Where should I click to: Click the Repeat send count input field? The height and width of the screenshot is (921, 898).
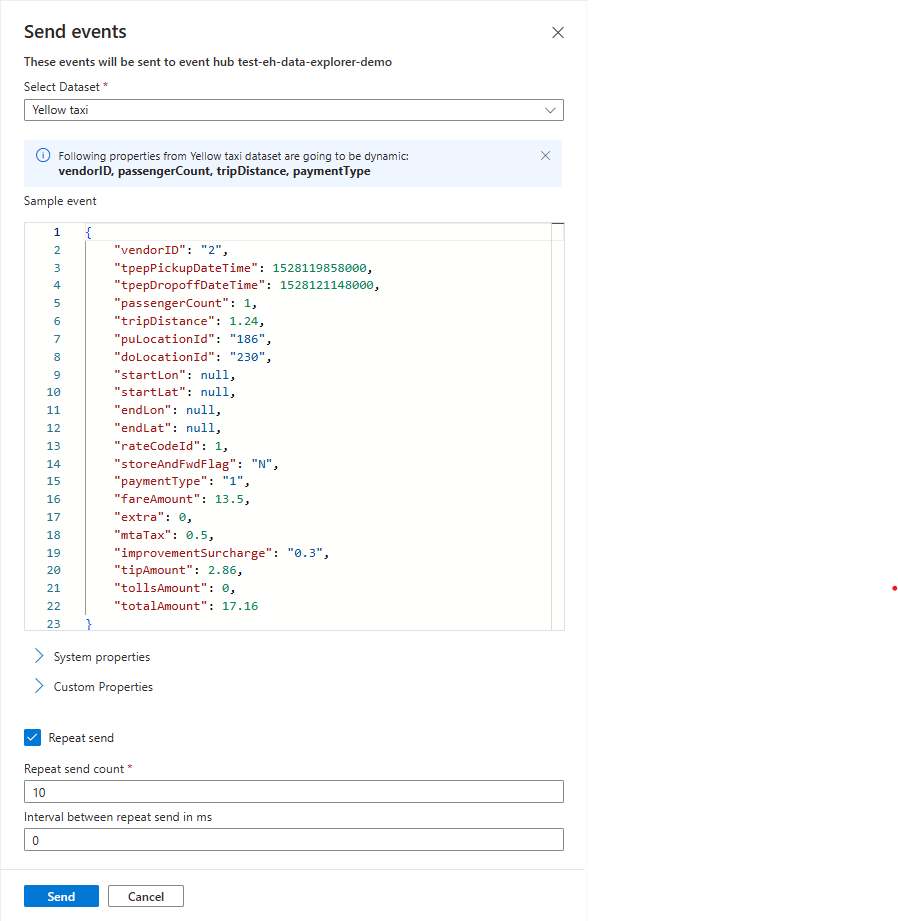[x=293, y=791]
